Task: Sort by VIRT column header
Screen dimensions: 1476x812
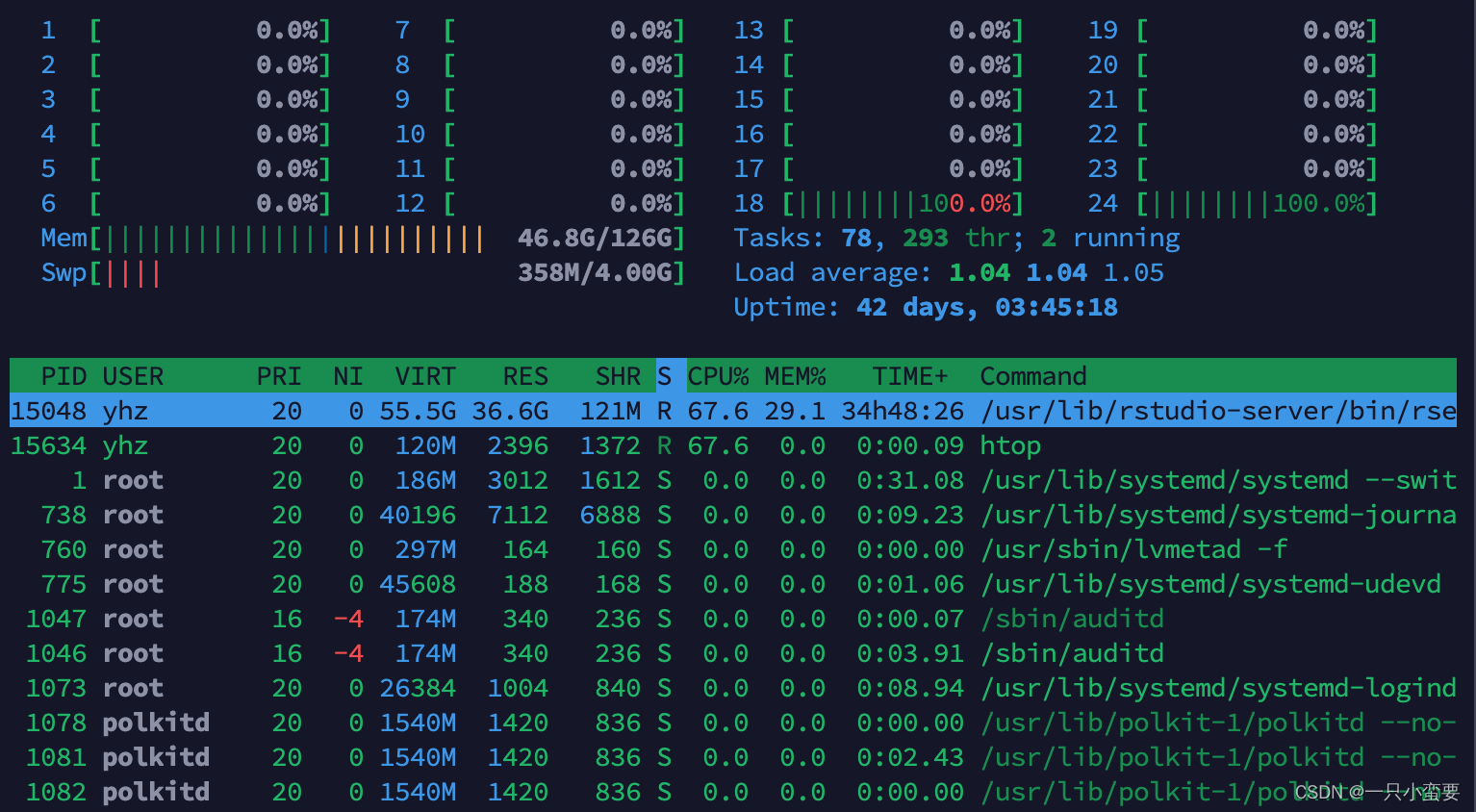Action: [425, 376]
